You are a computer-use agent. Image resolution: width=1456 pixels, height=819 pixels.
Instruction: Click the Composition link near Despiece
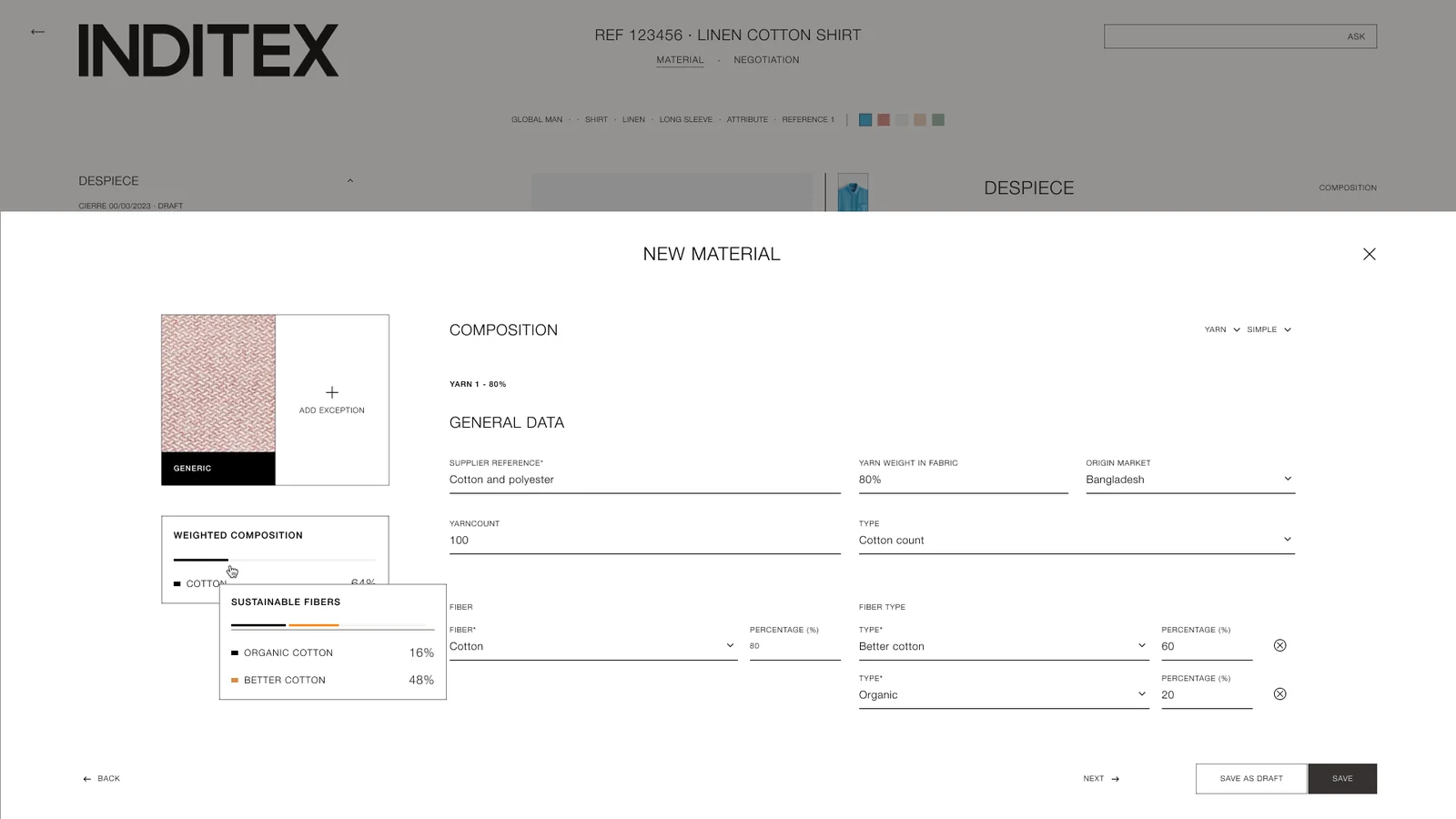(1348, 187)
